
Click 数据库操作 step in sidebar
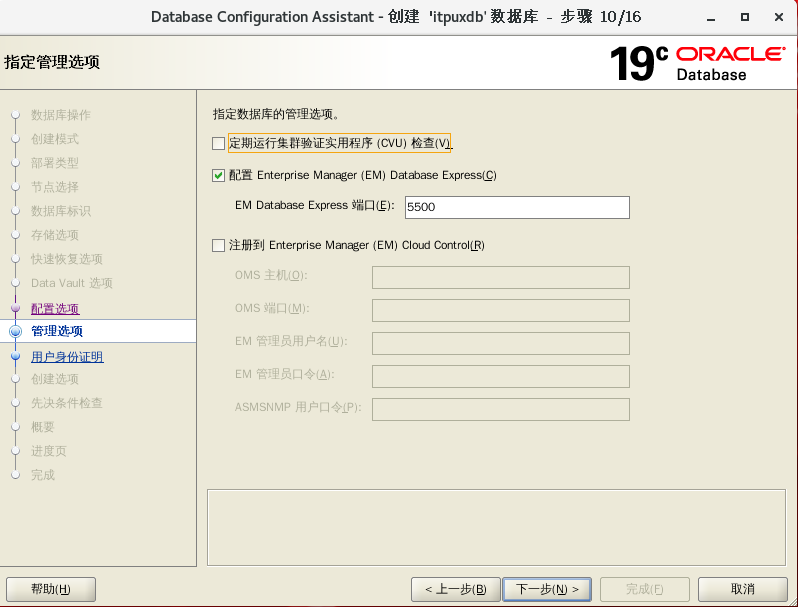coord(61,115)
